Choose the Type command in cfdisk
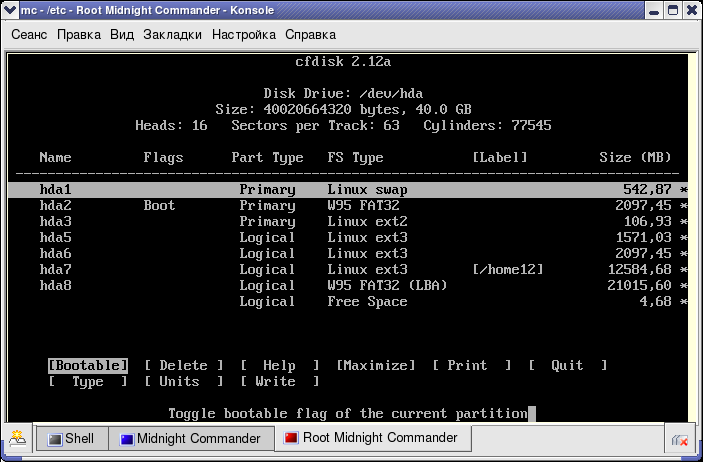Screen dimensions: 703x462 [88, 382]
